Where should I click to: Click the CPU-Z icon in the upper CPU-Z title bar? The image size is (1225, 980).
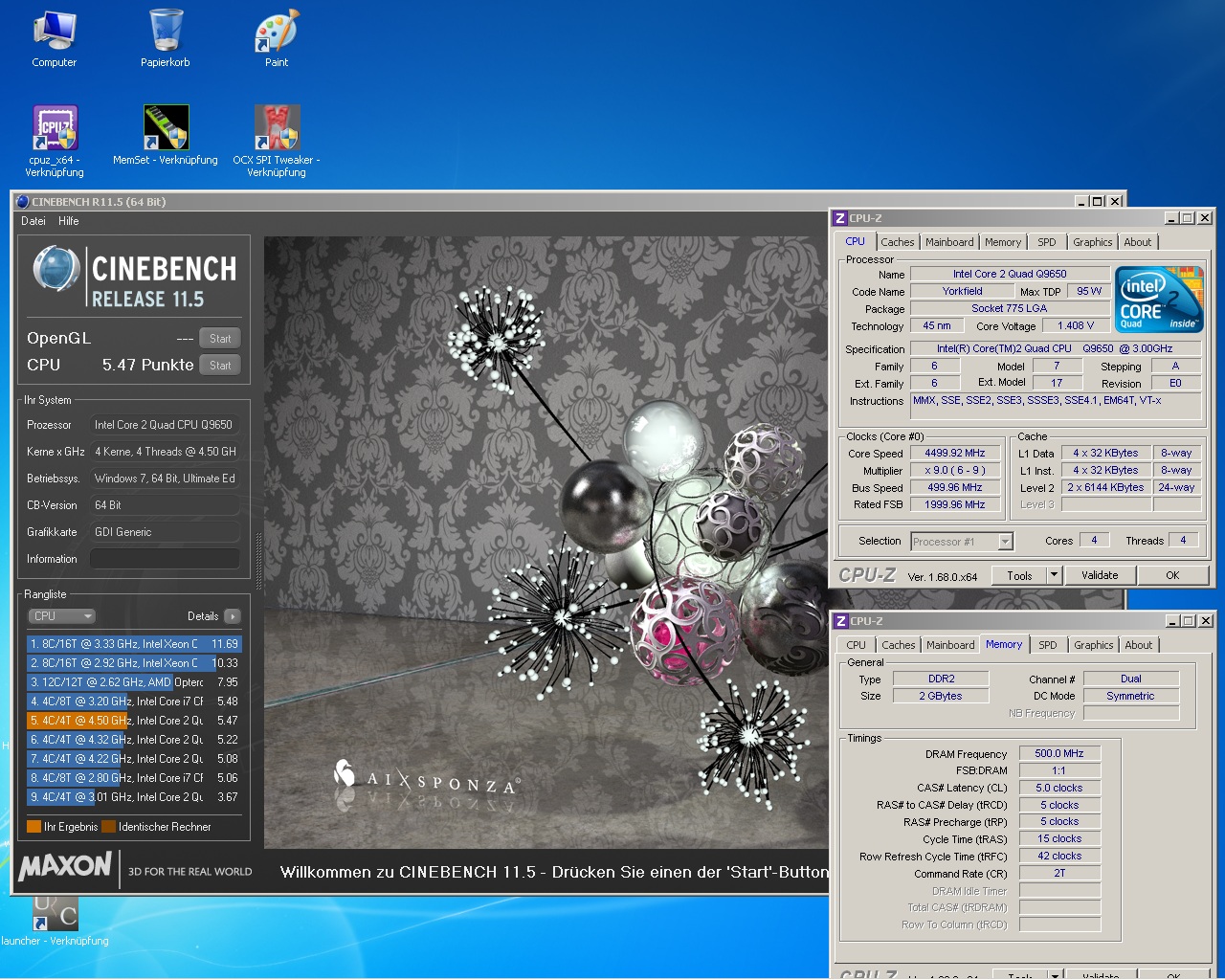[x=840, y=218]
